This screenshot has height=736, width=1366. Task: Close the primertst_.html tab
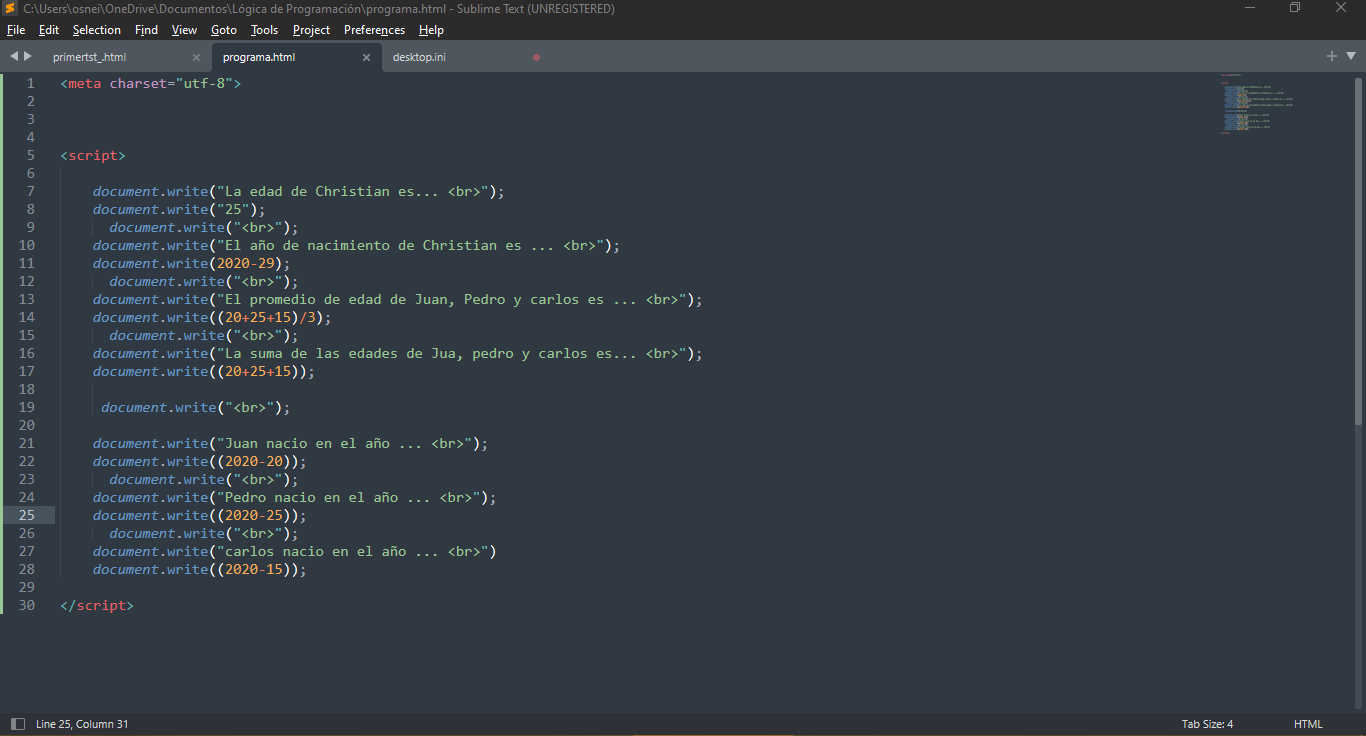click(196, 58)
